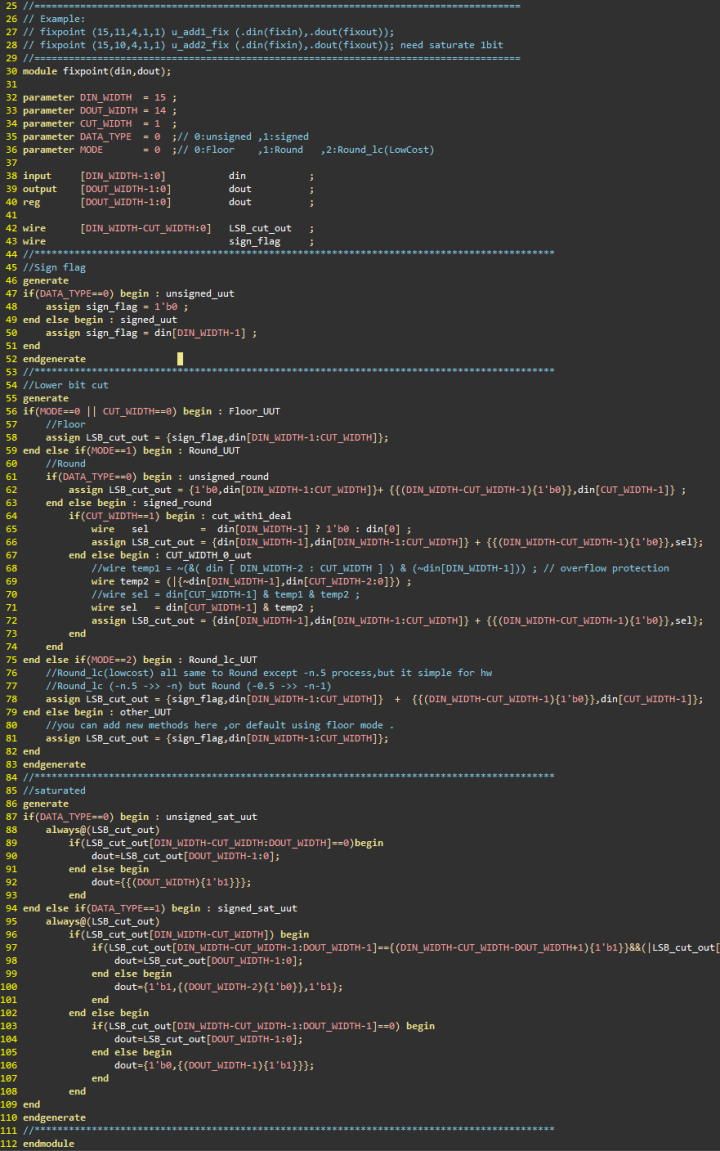Click 'sign_flag' on wire line 43

tap(254, 242)
